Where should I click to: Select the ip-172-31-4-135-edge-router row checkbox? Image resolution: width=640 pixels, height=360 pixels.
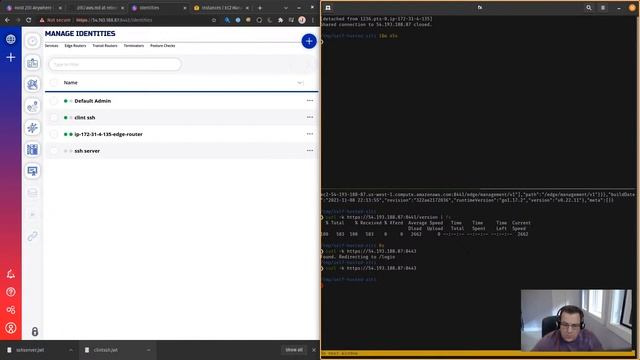(54, 134)
